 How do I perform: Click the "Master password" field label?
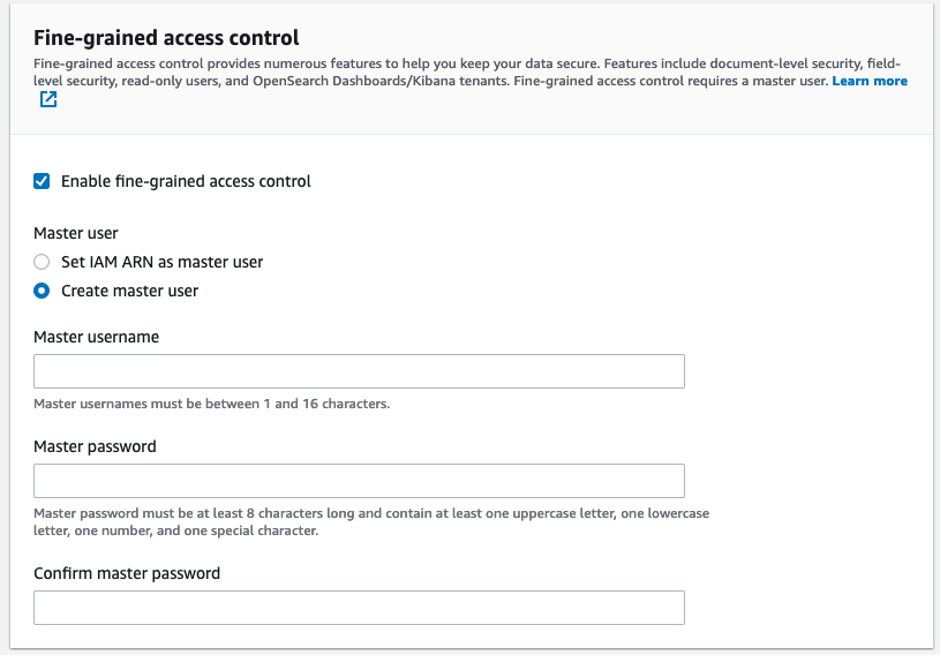coord(95,446)
